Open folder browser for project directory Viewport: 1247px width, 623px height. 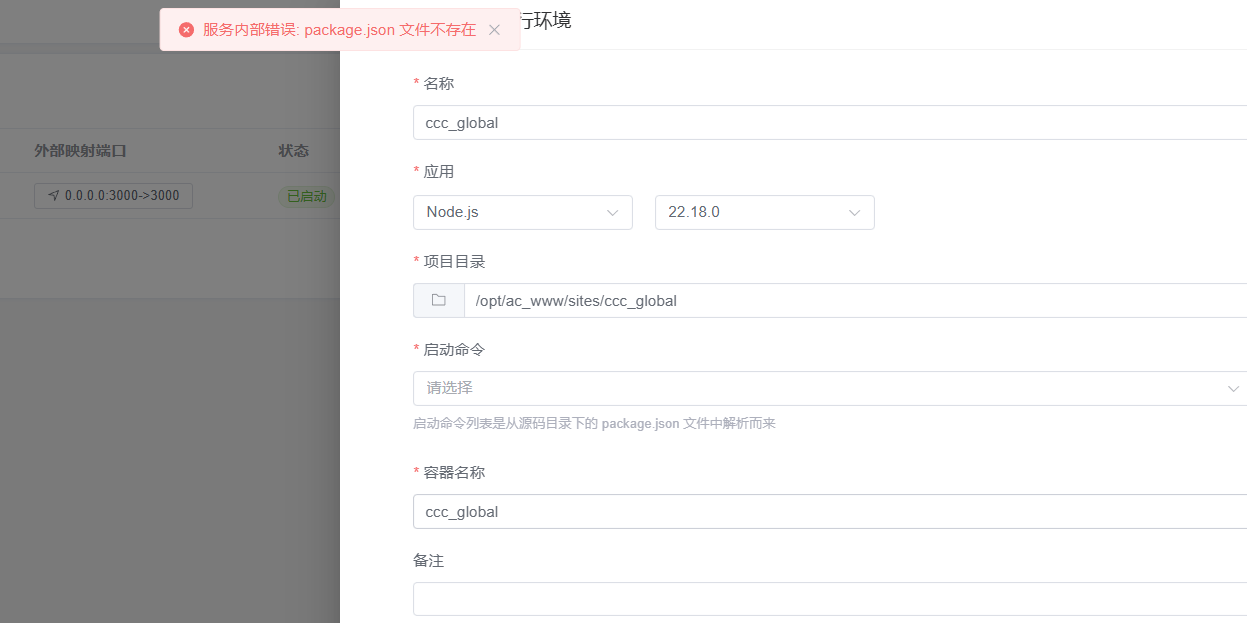pos(439,300)
